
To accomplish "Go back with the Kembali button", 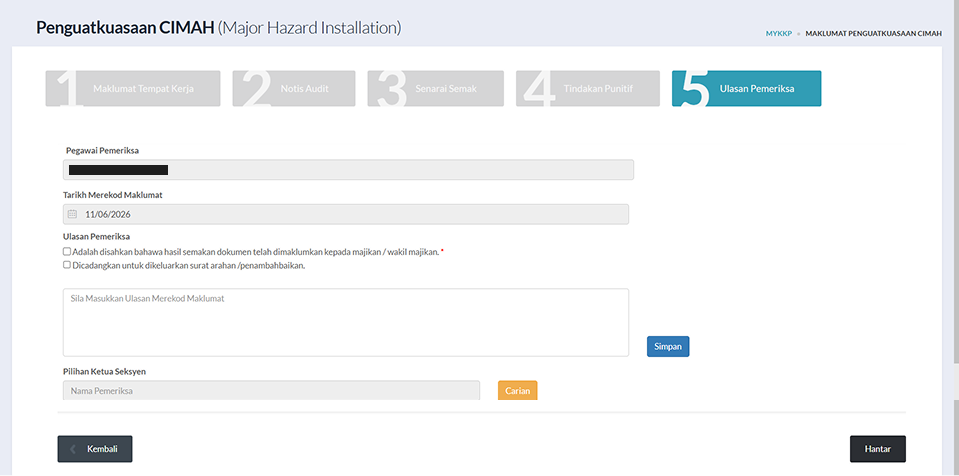I will 95,449.
